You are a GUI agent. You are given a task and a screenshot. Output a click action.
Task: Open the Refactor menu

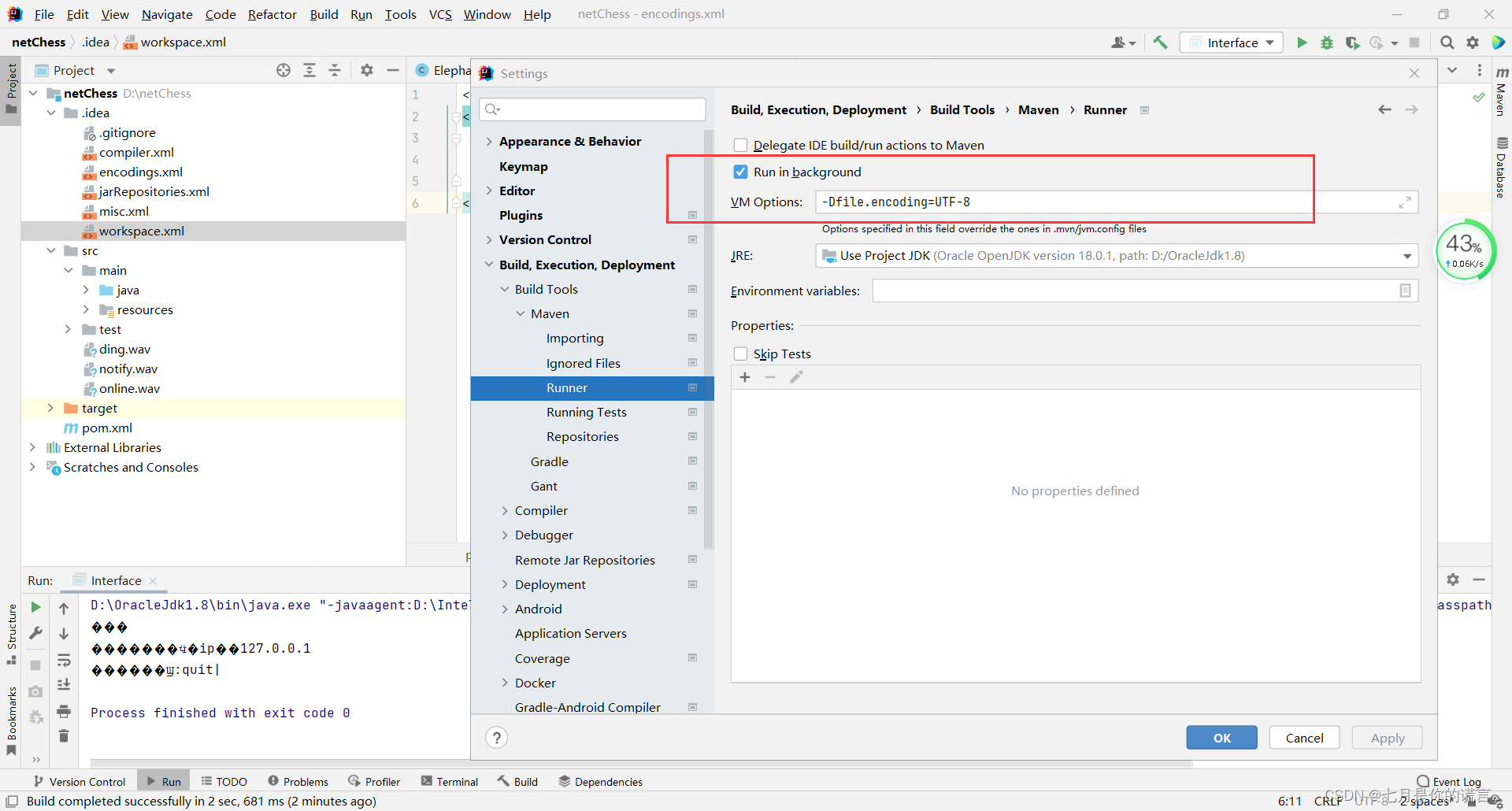272,14
